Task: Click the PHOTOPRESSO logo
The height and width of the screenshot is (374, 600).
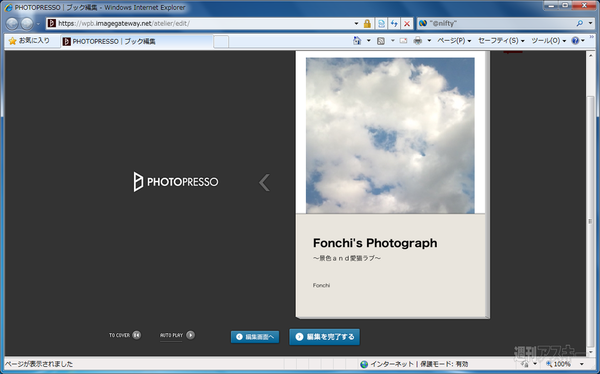Action: point(176,181)
